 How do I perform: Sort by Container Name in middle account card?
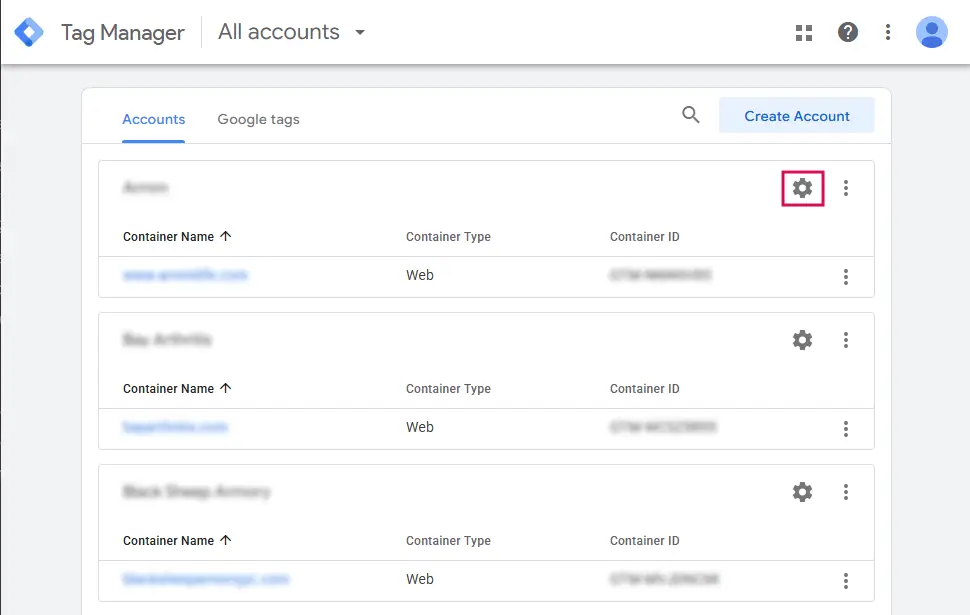point(177,389)
